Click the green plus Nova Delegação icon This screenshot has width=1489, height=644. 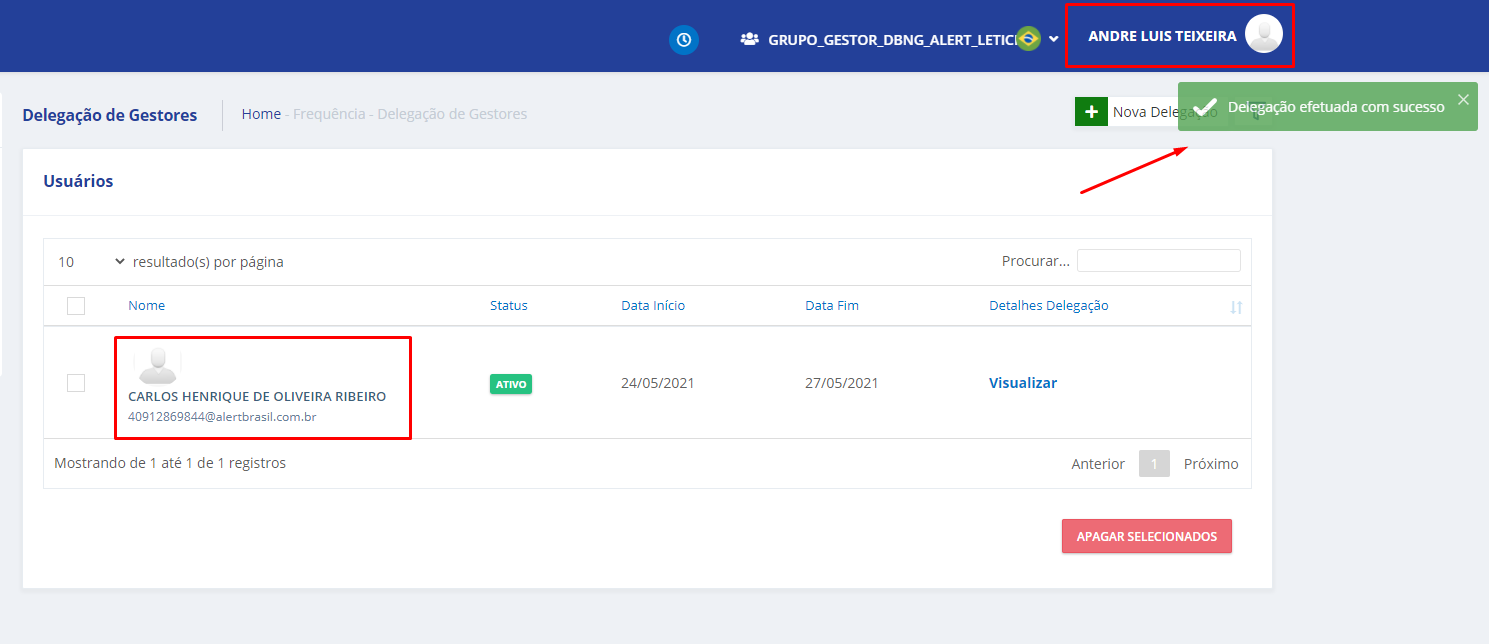(x=1091, y=112)
